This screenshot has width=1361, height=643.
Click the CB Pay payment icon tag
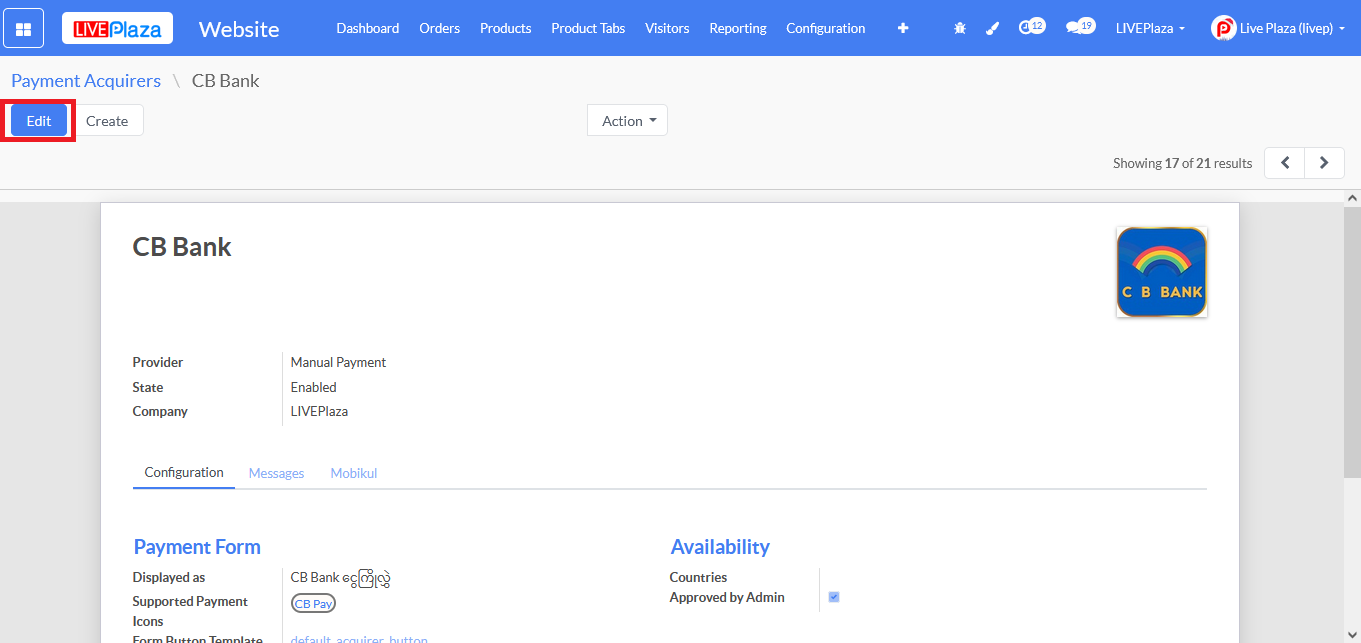313,604
